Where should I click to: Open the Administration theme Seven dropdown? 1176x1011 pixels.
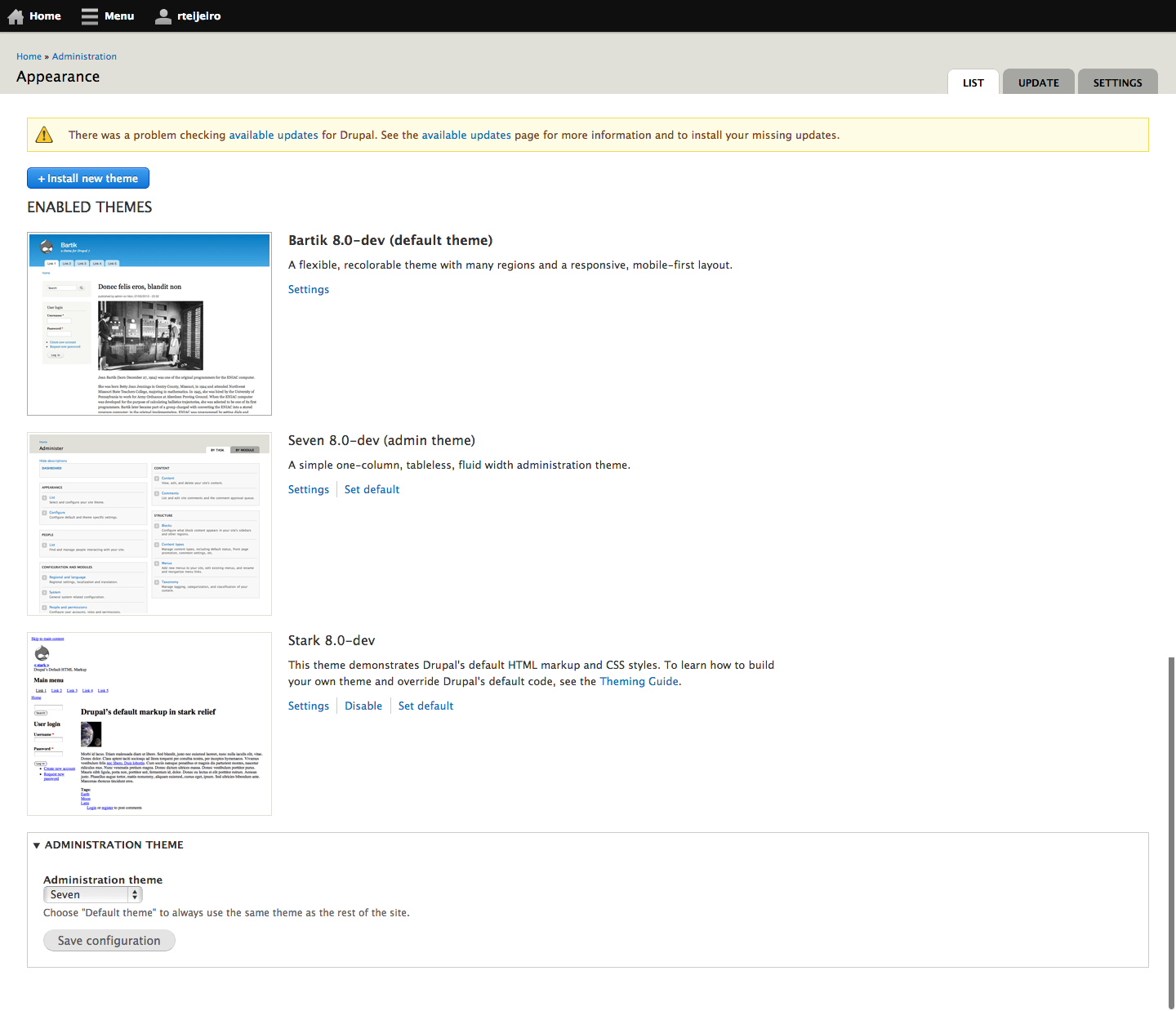[93, 895]
